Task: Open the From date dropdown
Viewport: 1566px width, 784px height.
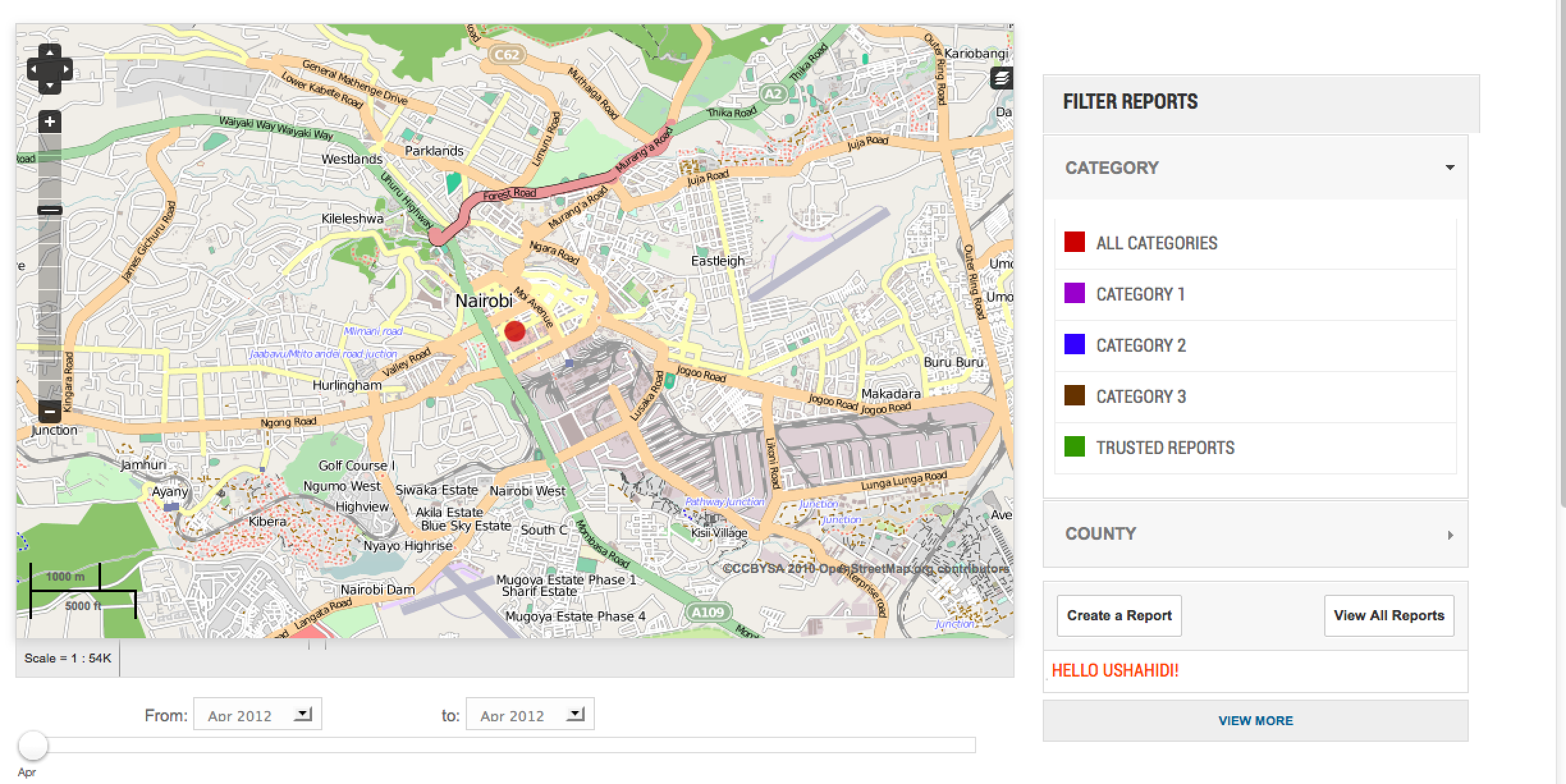Action: coord(257,714)
